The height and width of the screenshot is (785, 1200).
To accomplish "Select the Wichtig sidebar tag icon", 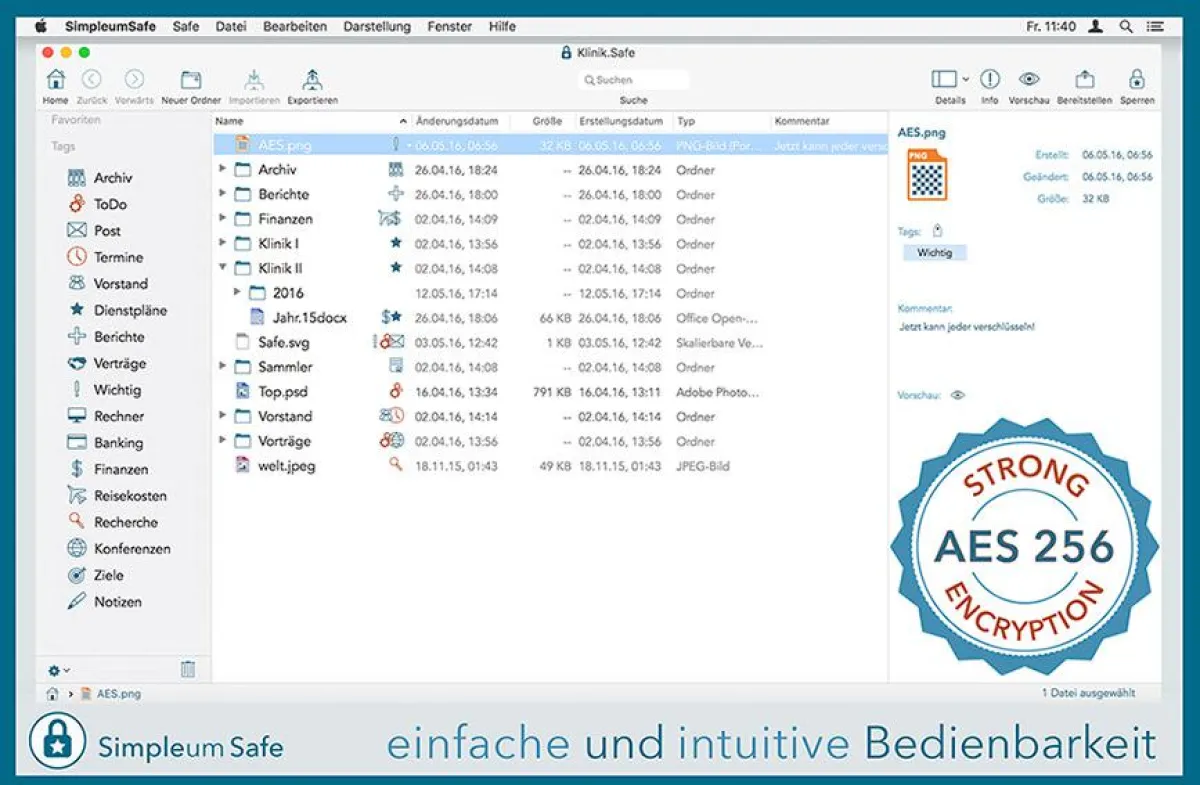I will coord(78,389).
